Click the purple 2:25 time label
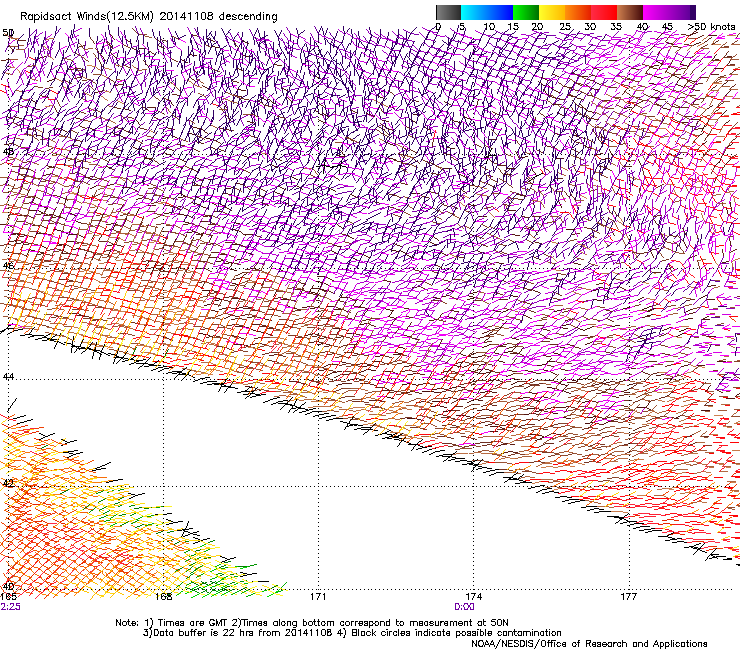Image resolution: width=740 pixels, height=650 pixels. pyautogui.click(x=10, y=607)
